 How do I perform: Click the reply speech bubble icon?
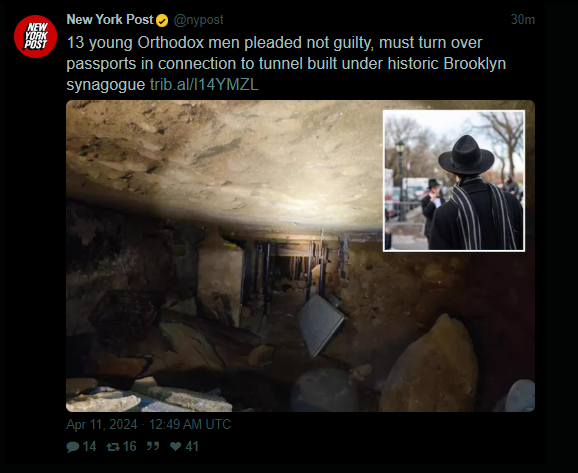(x=73, y=447)
